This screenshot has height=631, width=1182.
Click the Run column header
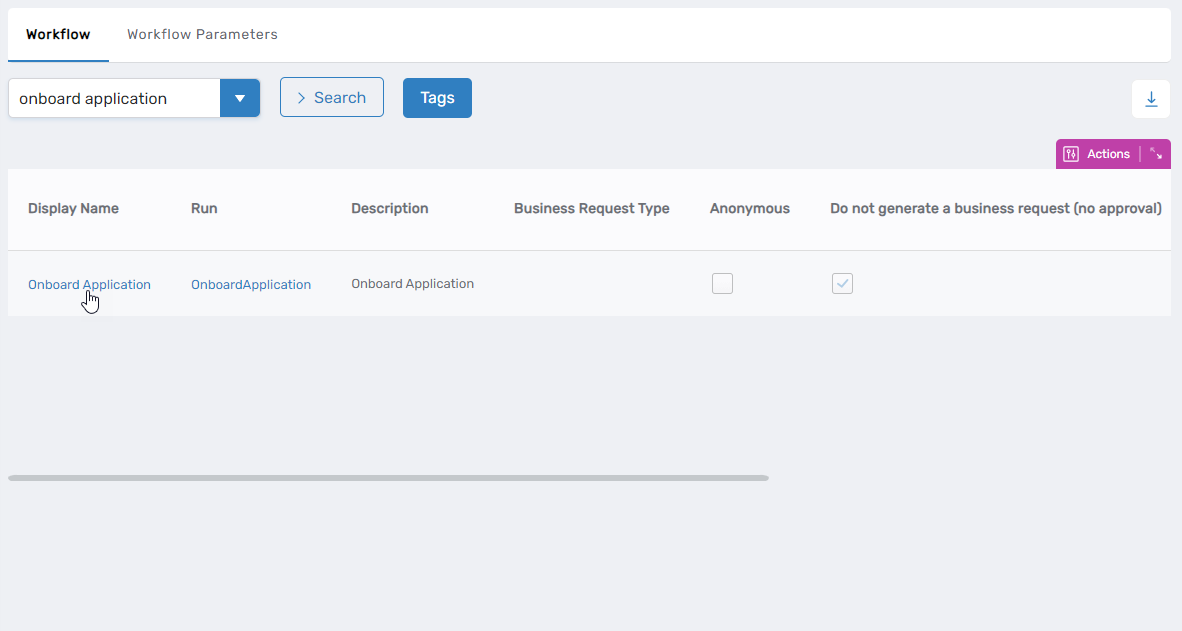click(203, 208)
